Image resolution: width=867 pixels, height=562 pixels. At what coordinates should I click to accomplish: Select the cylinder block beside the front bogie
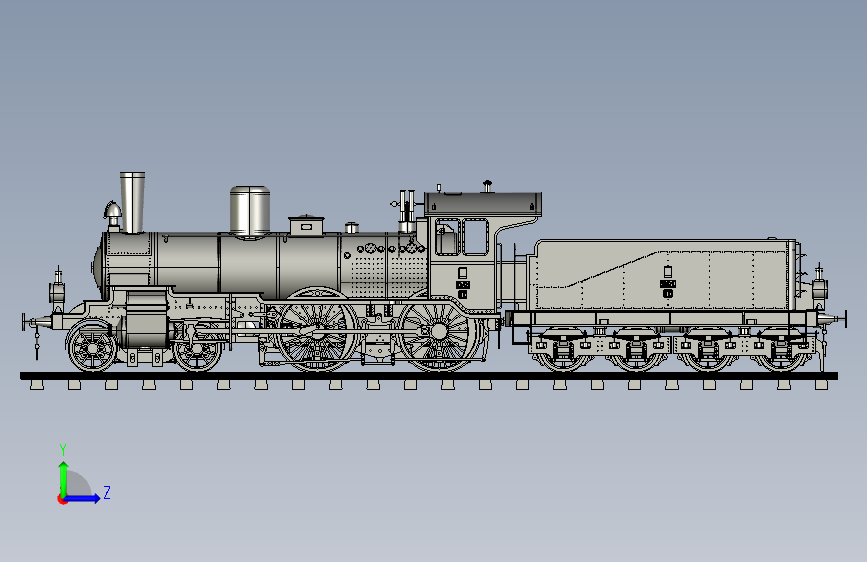click(x=146, y=320)
